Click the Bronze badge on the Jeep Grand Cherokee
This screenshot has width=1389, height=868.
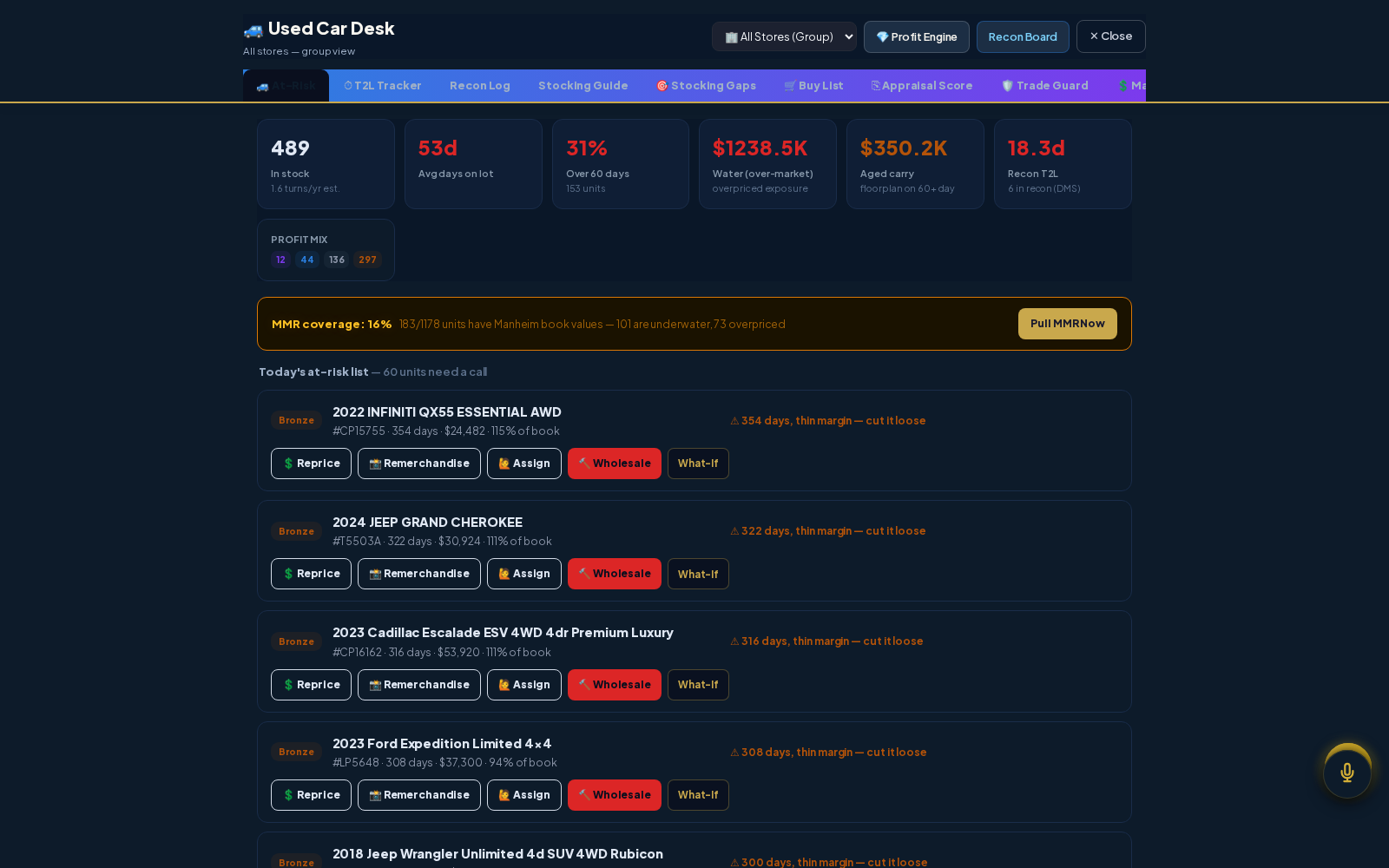[296, 531]
